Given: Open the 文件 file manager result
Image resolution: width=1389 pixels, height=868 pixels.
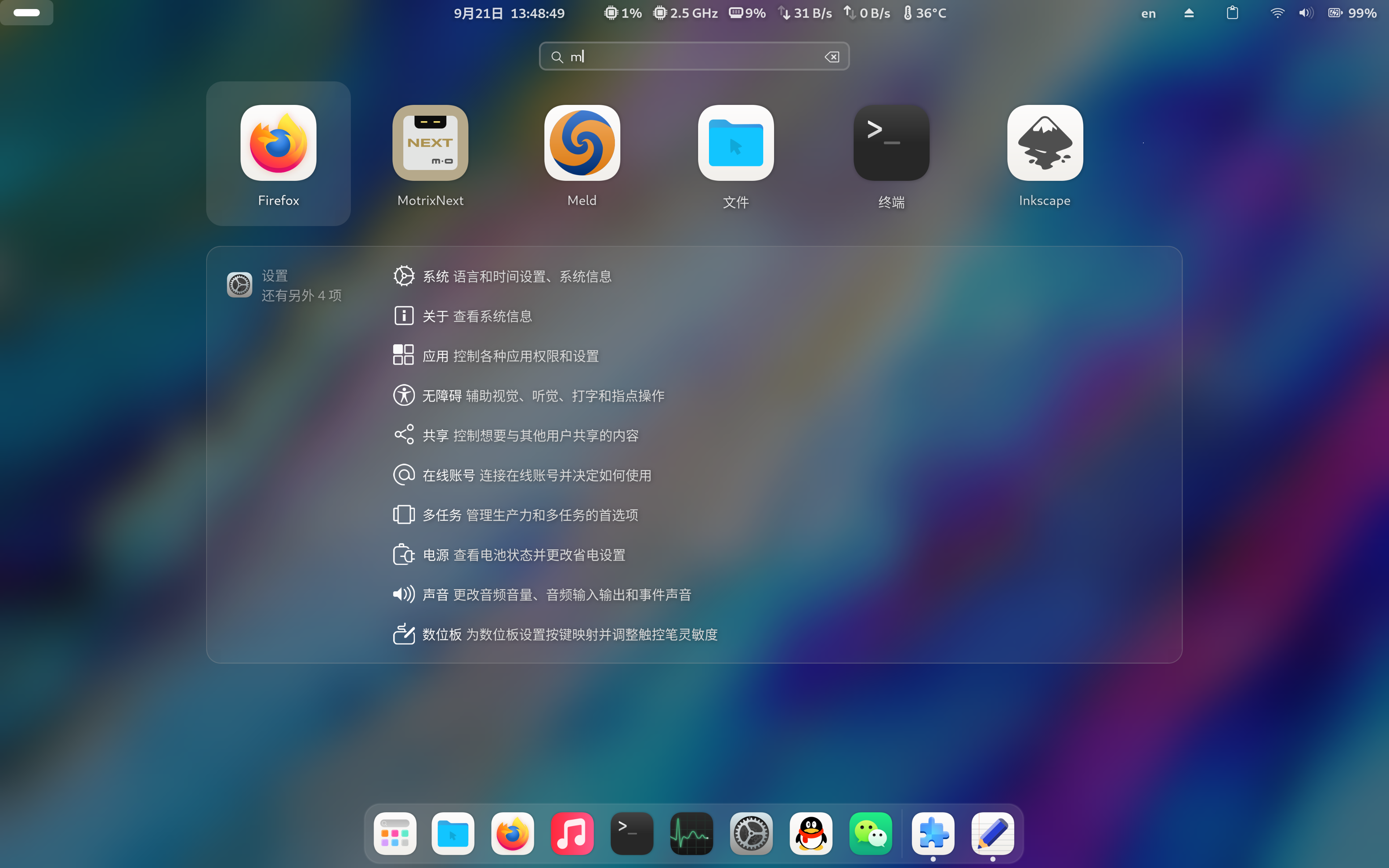Looking at the screenshot, I should pyautogui.click(x=736, y=153).
